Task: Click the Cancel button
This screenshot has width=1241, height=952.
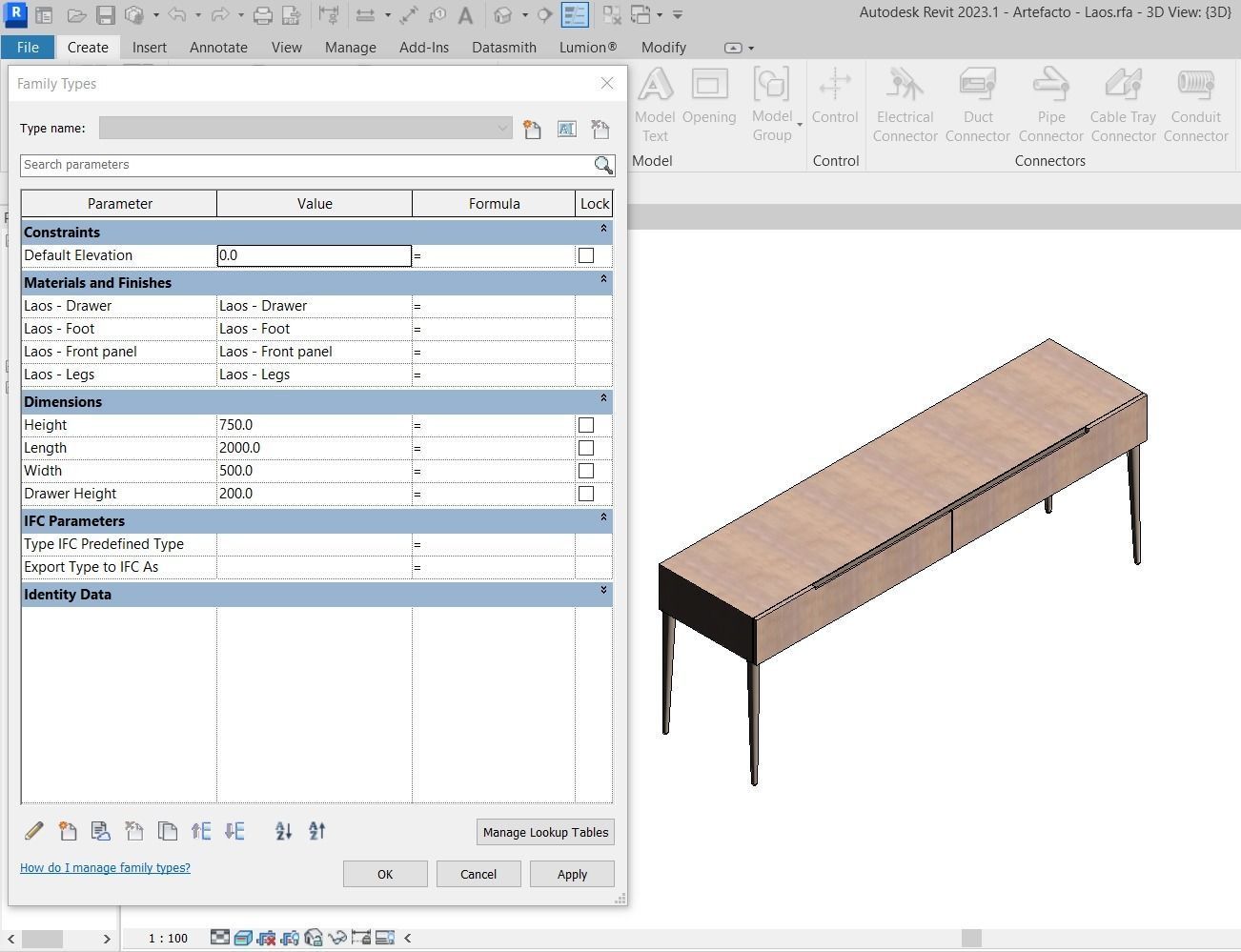Action: (478, 874)
